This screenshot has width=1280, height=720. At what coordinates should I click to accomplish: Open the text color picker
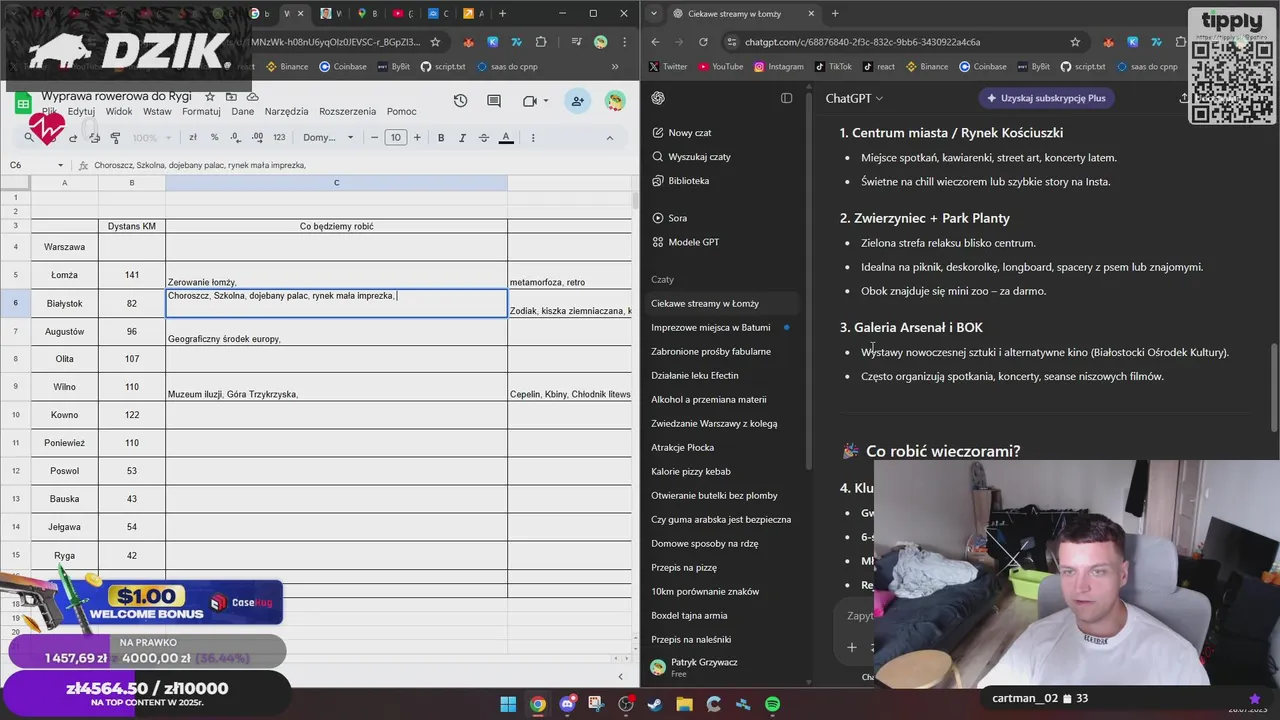pyautogui.click(x=506, y=138)
